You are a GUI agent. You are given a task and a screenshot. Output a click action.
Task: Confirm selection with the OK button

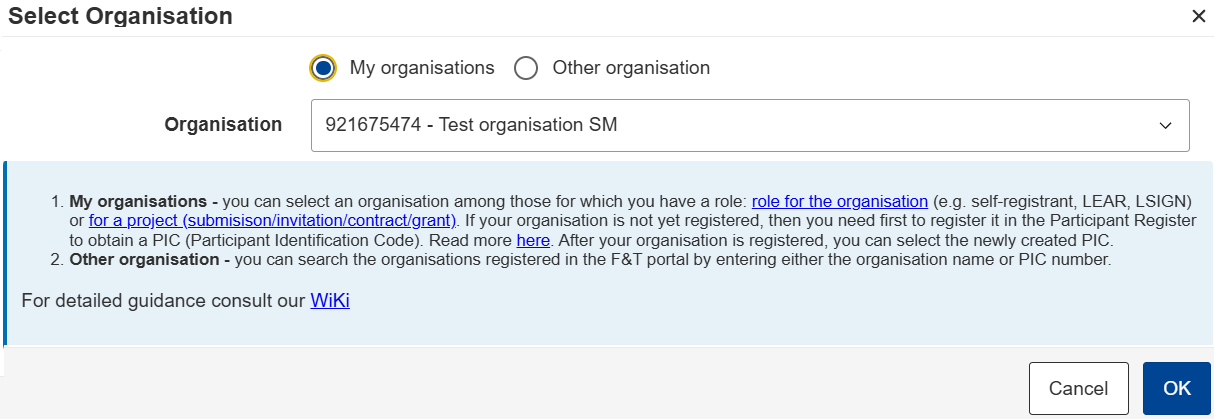pyautogui.click(x=1177, y=388)
